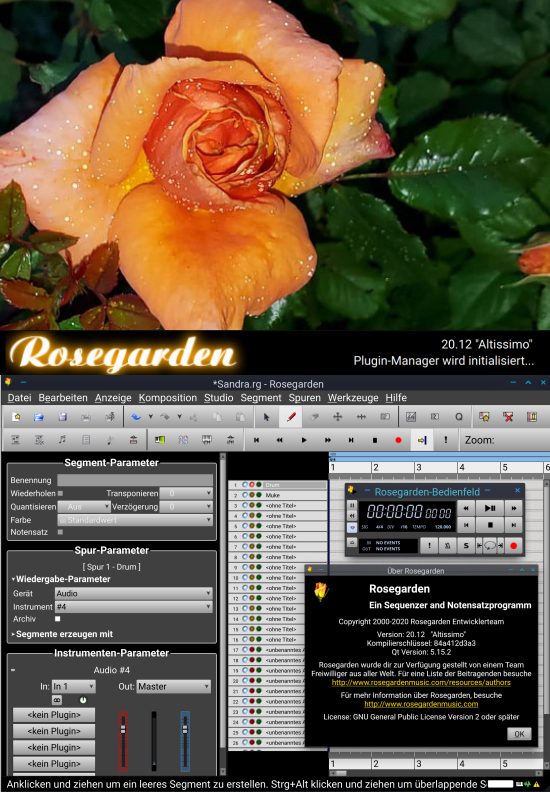Click the panic exclamation icon in main toolbar
The height and width of the screenshot is (792, 550).
pyautogui.click(x=445, y=440)
